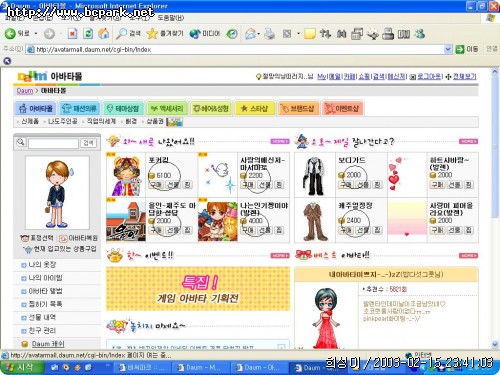Viewport: 500px width, 375px height.
Task: Click the address bar URL field
Action: (235, 49)
